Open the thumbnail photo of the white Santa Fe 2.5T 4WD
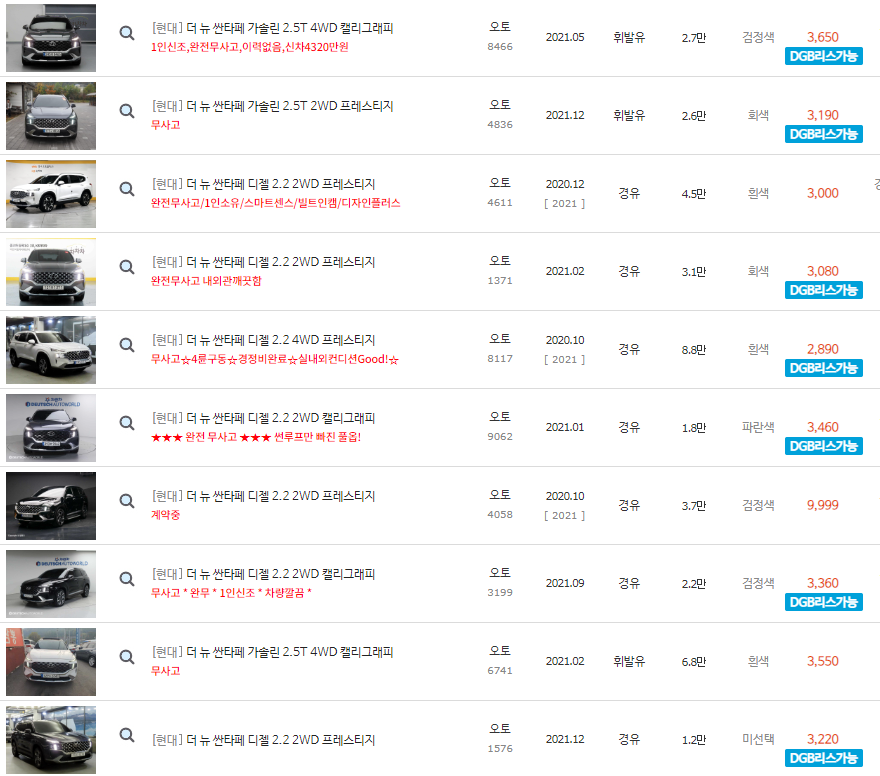This screenshot has height=776, width=880. pyautogui.click(x=50, y=661)
